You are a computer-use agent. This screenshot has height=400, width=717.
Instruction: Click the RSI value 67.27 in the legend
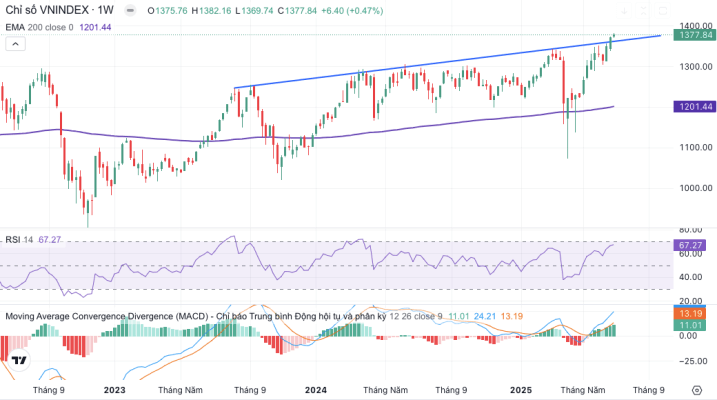[x=49, y=240]
